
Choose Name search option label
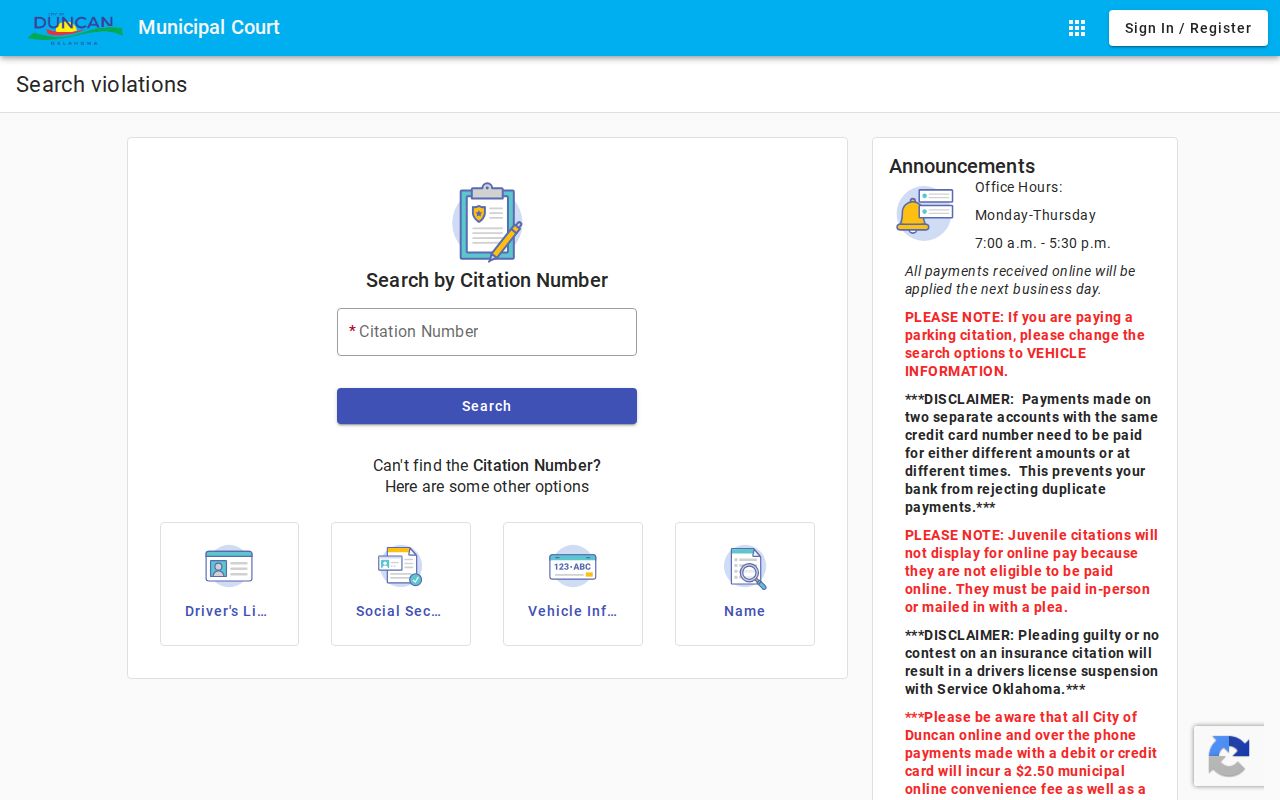pyautogui.click(x=745, y=611)
